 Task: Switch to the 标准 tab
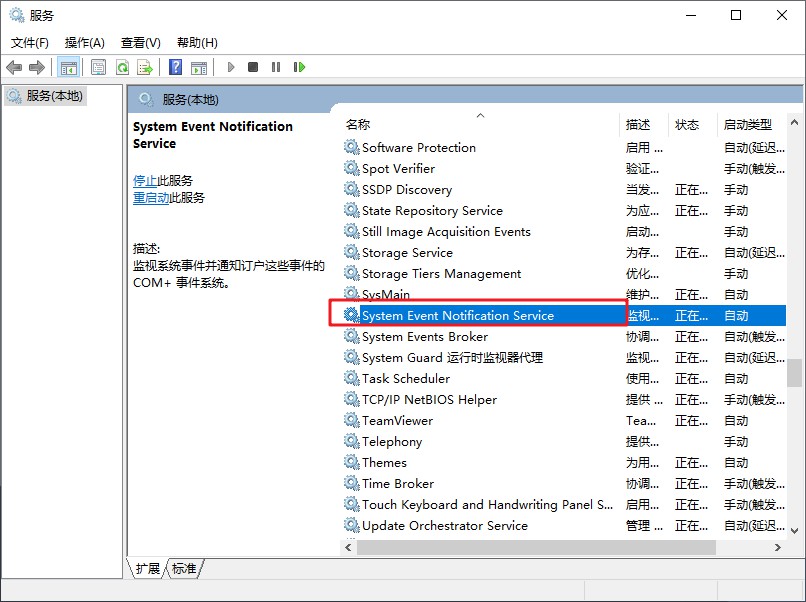tap(184, 568)
